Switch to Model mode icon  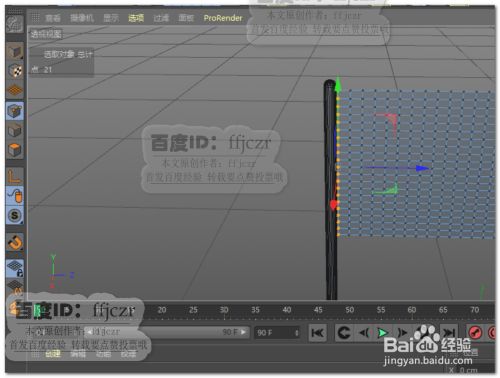pos(14,51)
